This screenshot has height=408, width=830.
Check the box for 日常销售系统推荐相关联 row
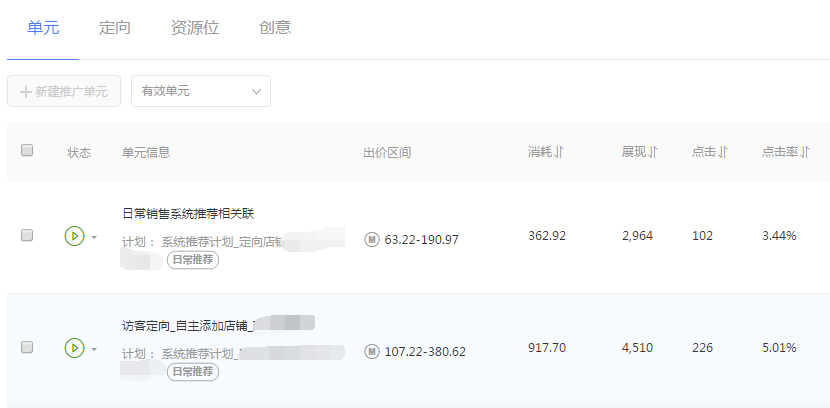27,235
